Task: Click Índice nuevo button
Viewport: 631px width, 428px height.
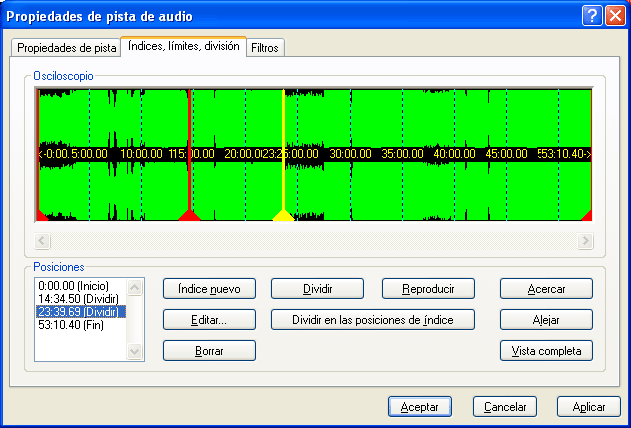Action: [x=209, y=288]
